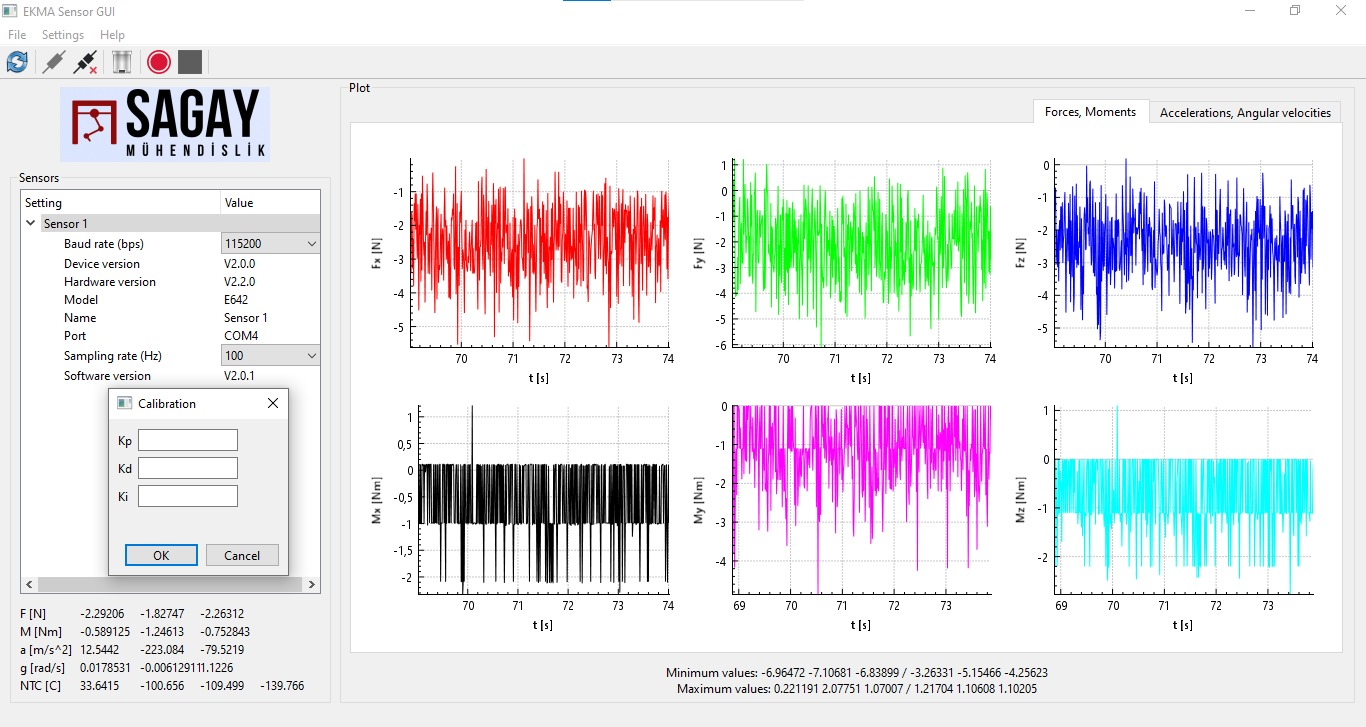Click the Sagay Mühendislik logo
The image size is (1366, 727).
[165, 124]
